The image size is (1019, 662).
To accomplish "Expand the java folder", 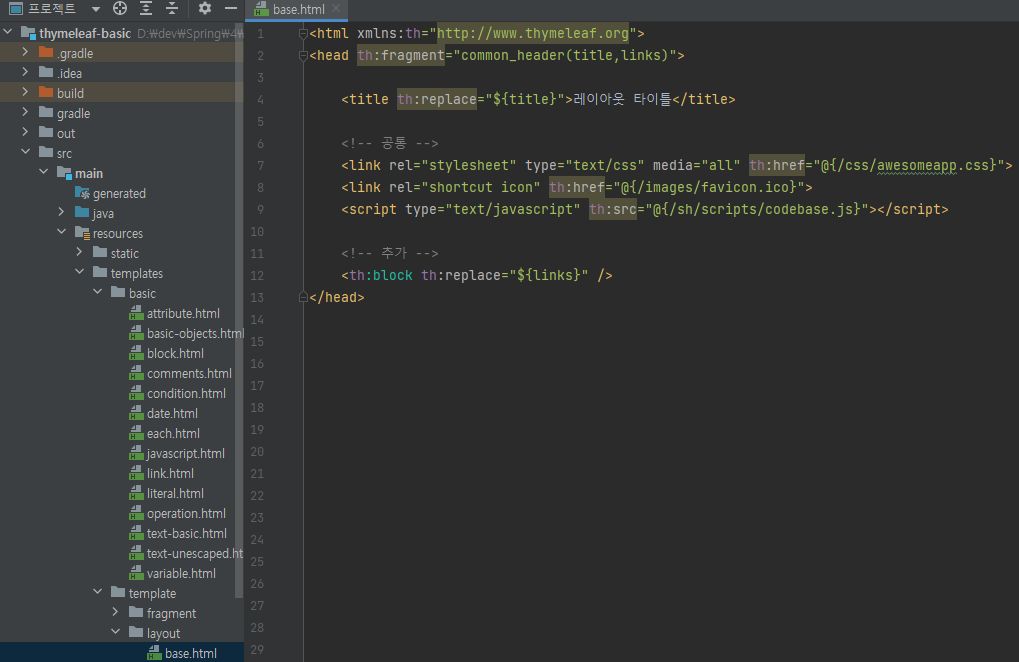I will tap(61, 212).
